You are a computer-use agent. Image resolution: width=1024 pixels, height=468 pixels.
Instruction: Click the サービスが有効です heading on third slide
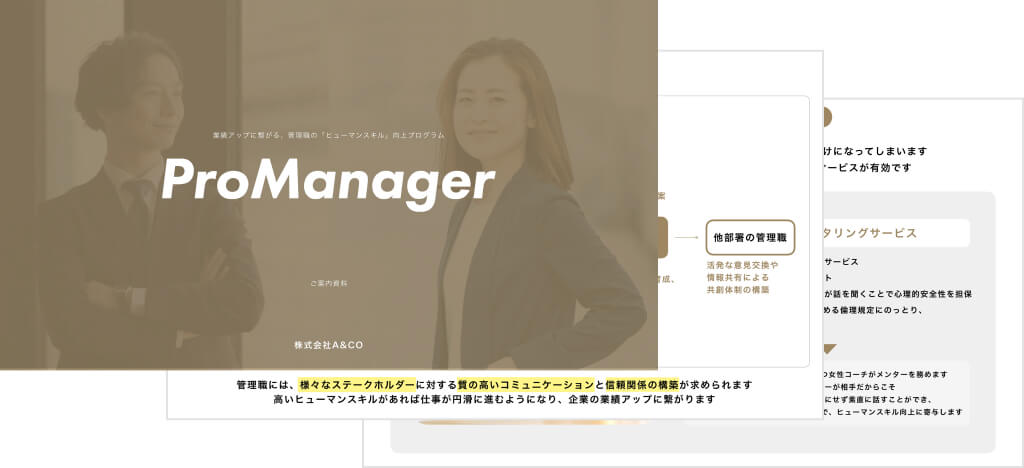click(866, 168)
